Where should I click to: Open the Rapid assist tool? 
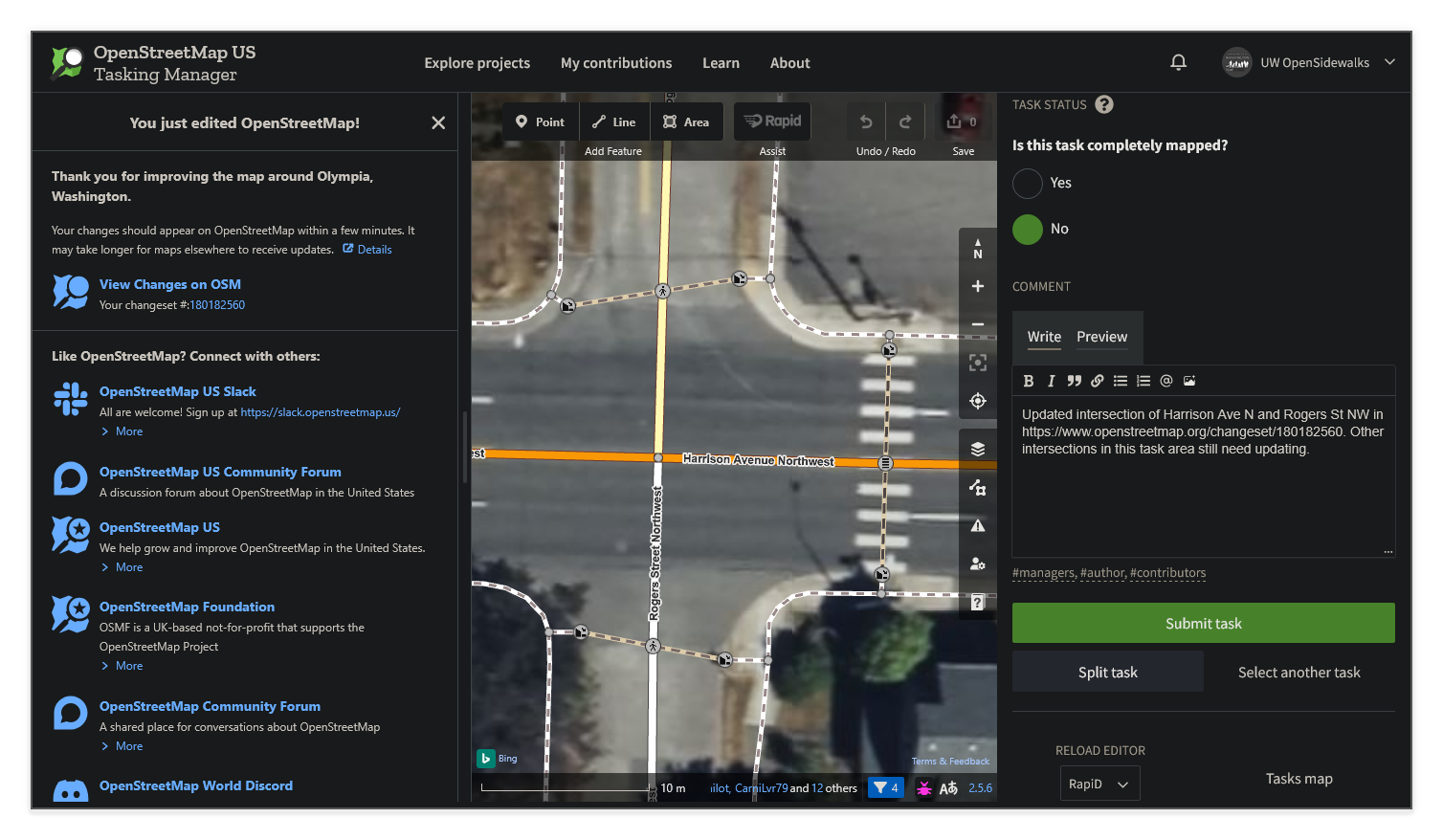[x=771, y=122]
